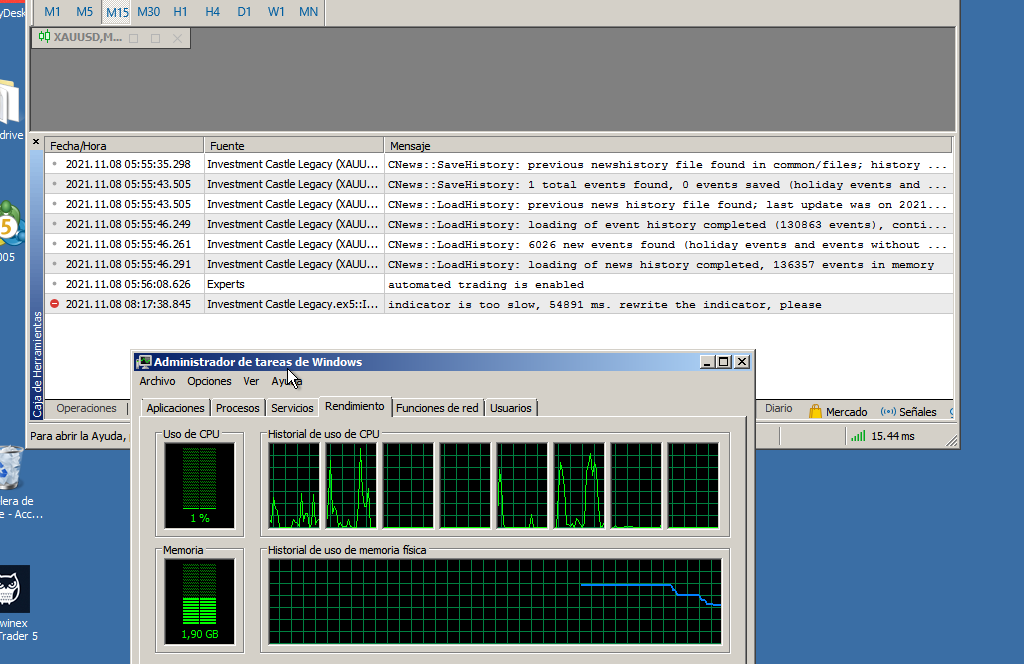Image resolution: width=1024 pixels, height=664 pixels.
Task: Click the red error icon in log
Action: [55, 305]
